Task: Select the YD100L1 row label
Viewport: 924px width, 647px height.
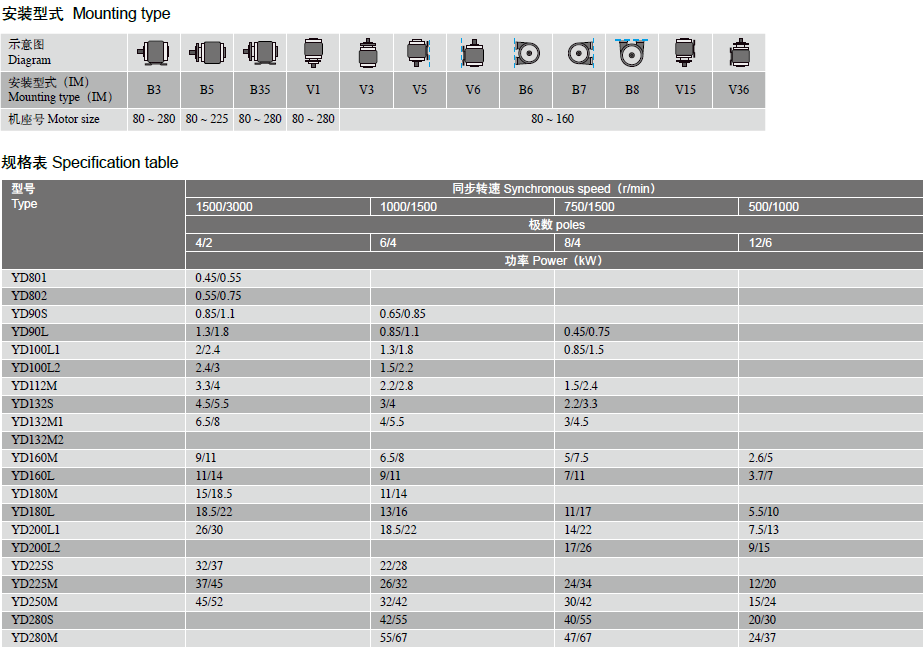Action: [35, 350]
